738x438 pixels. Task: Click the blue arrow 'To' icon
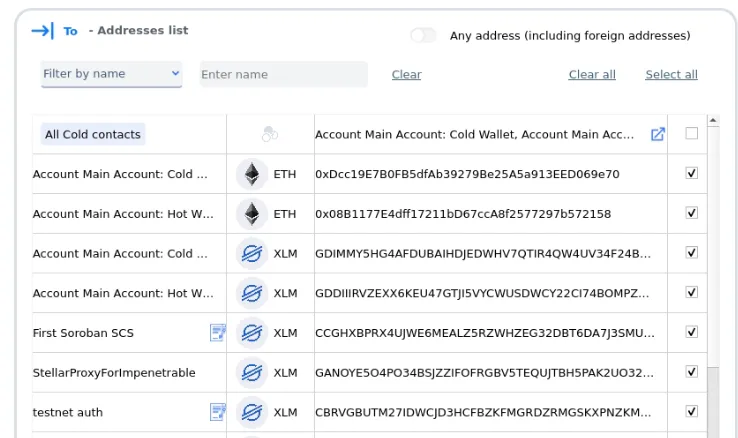(x=43, y=31)
